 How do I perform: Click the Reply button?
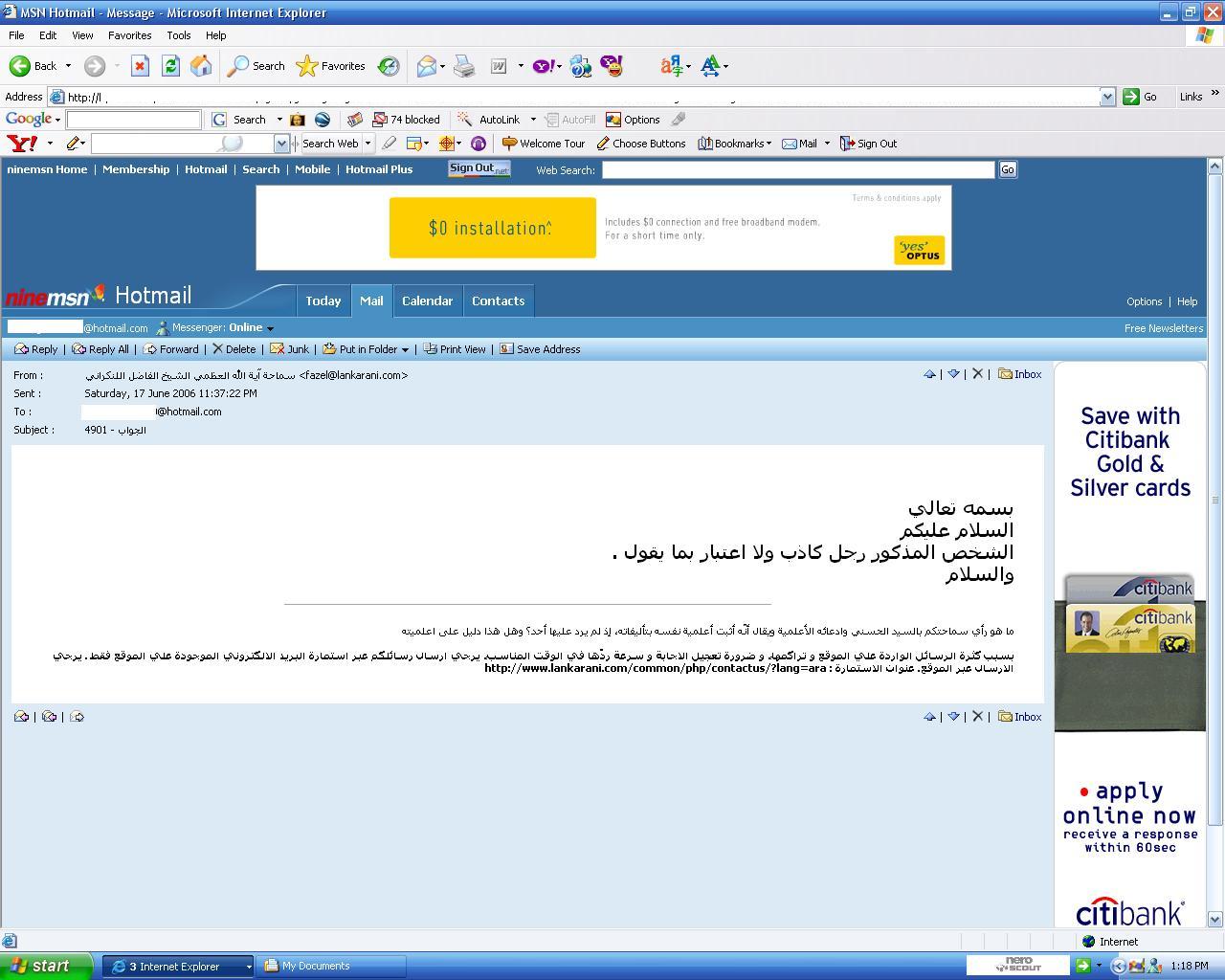[x=36, y=349]
